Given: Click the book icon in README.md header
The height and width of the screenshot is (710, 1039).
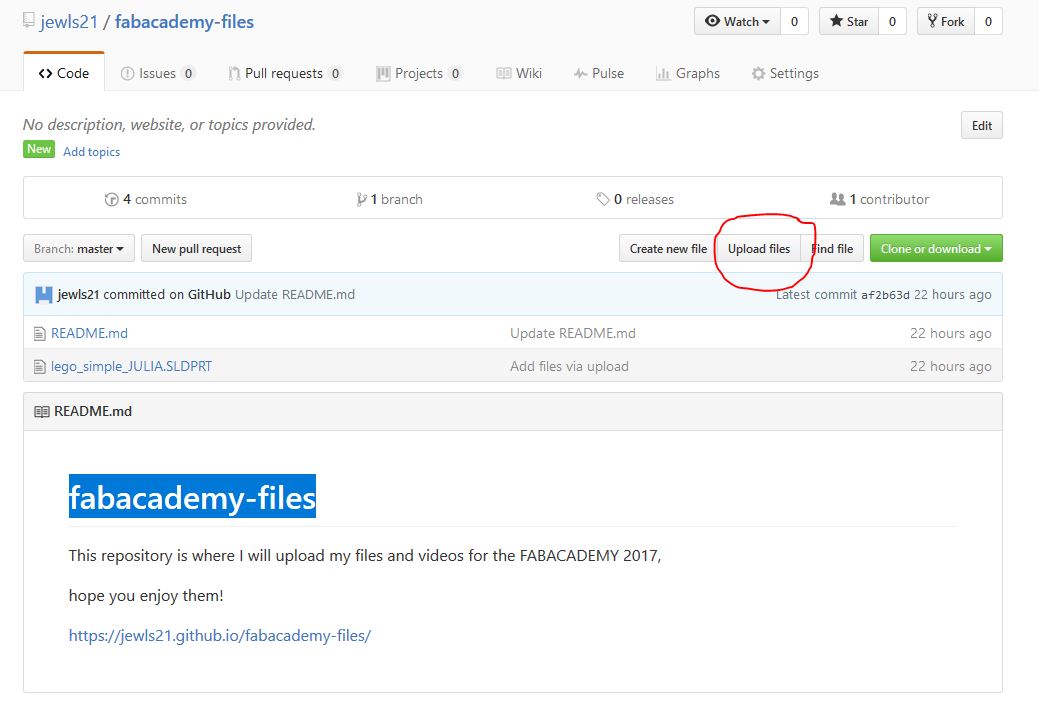Looking at the screenshot, I should [42, 412].
